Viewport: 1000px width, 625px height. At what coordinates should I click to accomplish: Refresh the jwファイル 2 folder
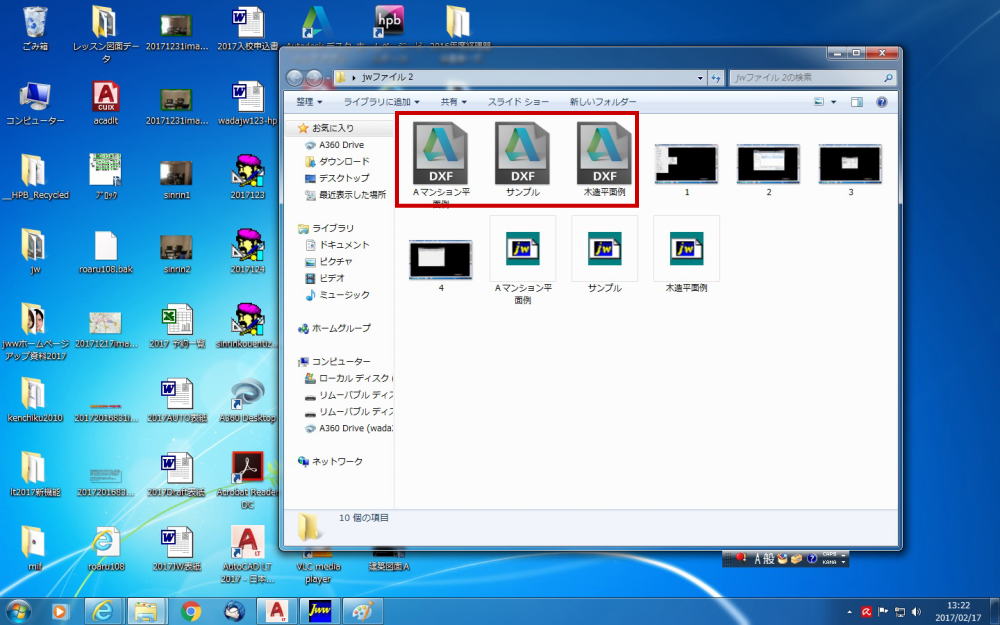[716, 78]
